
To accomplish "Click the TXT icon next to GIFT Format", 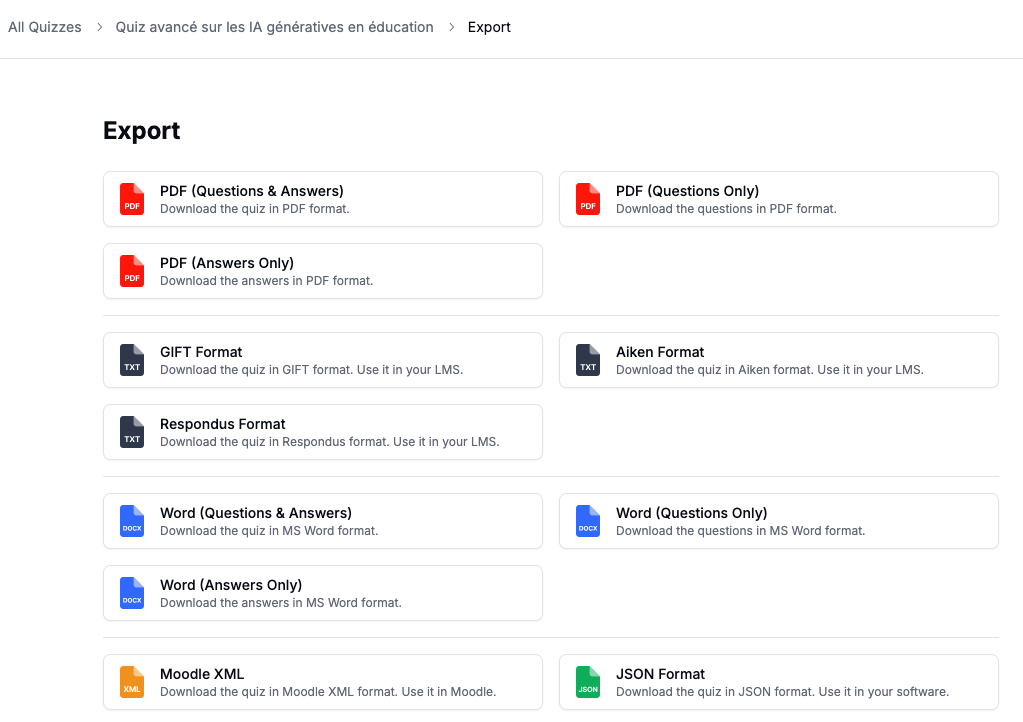I will [x=132, y=360].
